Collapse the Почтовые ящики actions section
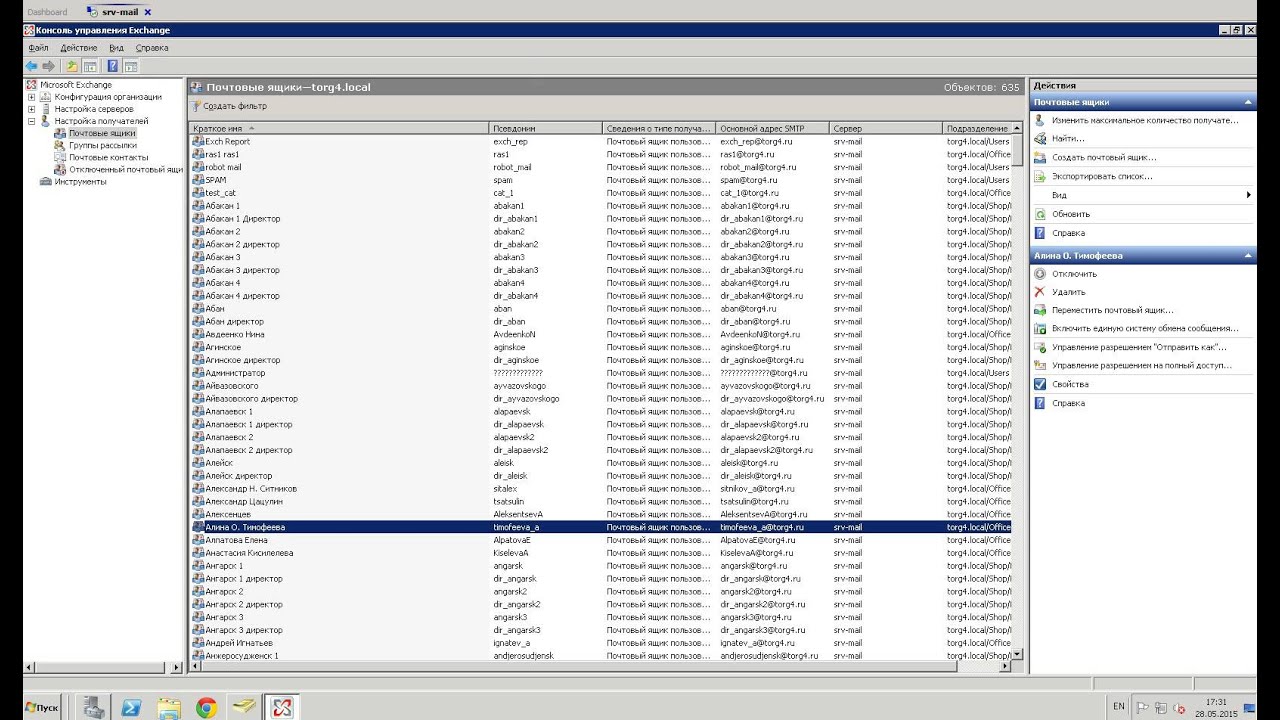This screenshot has width=1280, height=720. pyautogui.click(x=1248, y=102)
